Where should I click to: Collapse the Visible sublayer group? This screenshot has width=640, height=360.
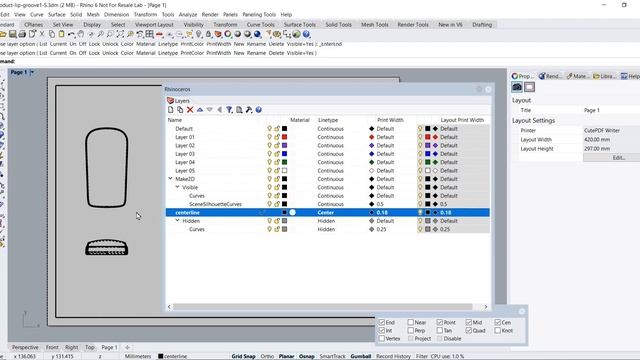177,187
